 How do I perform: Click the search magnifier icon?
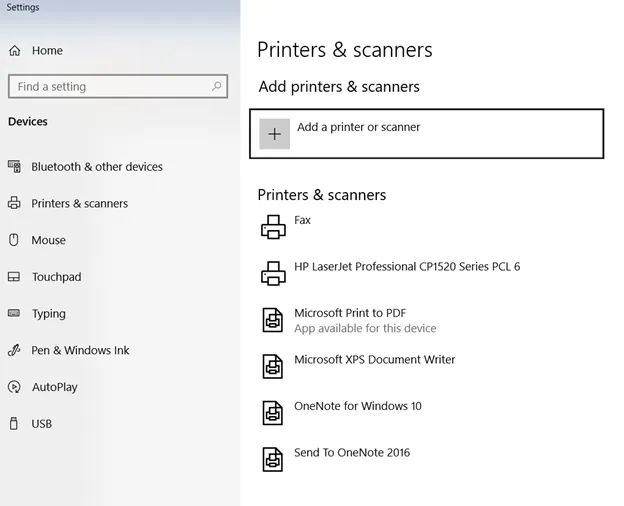tap(216, 86)
